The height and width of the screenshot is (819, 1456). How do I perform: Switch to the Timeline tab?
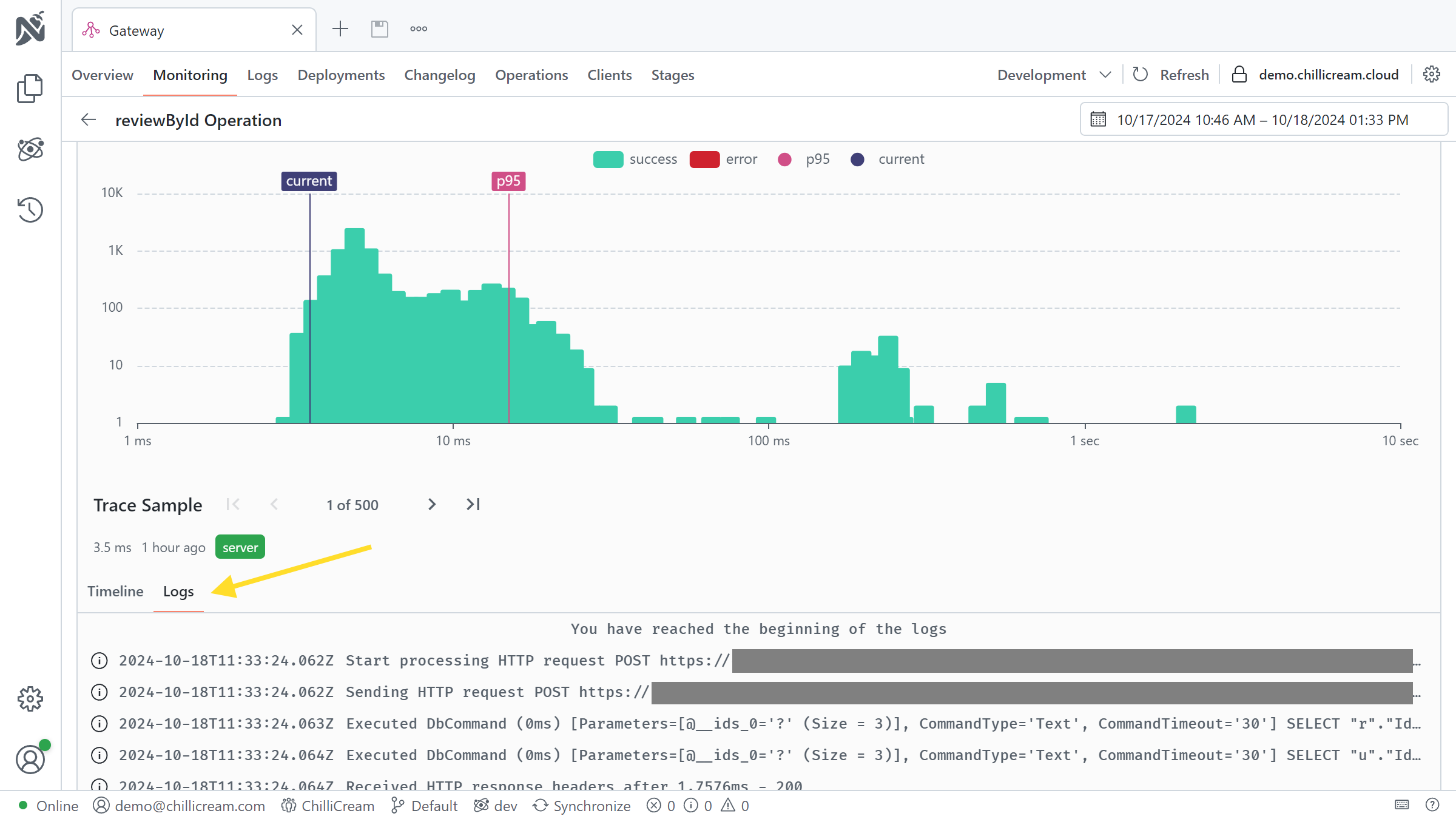[x=115, y=591]
